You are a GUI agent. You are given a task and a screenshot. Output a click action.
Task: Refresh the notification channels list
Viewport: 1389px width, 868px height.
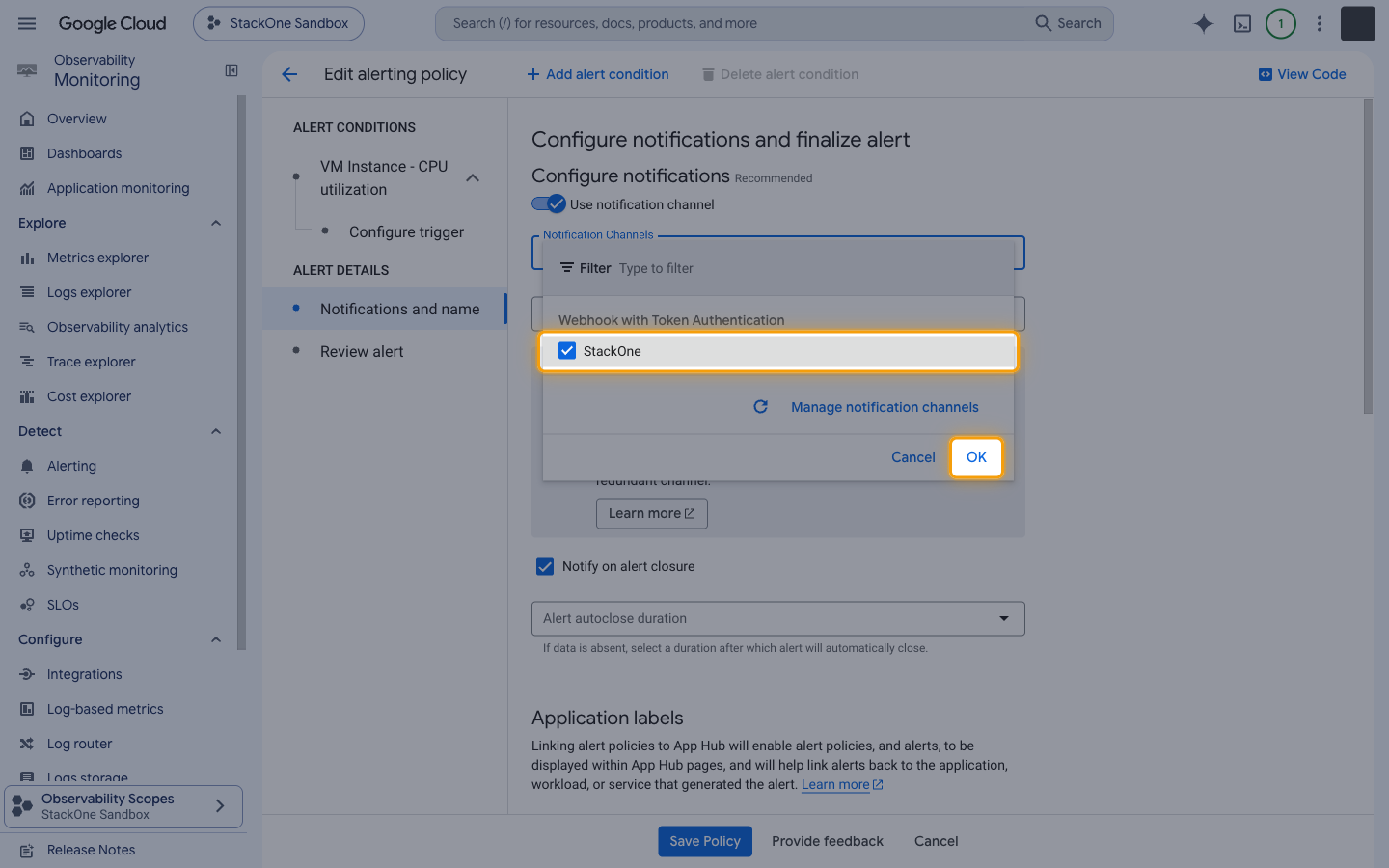(x=761, y=407)
